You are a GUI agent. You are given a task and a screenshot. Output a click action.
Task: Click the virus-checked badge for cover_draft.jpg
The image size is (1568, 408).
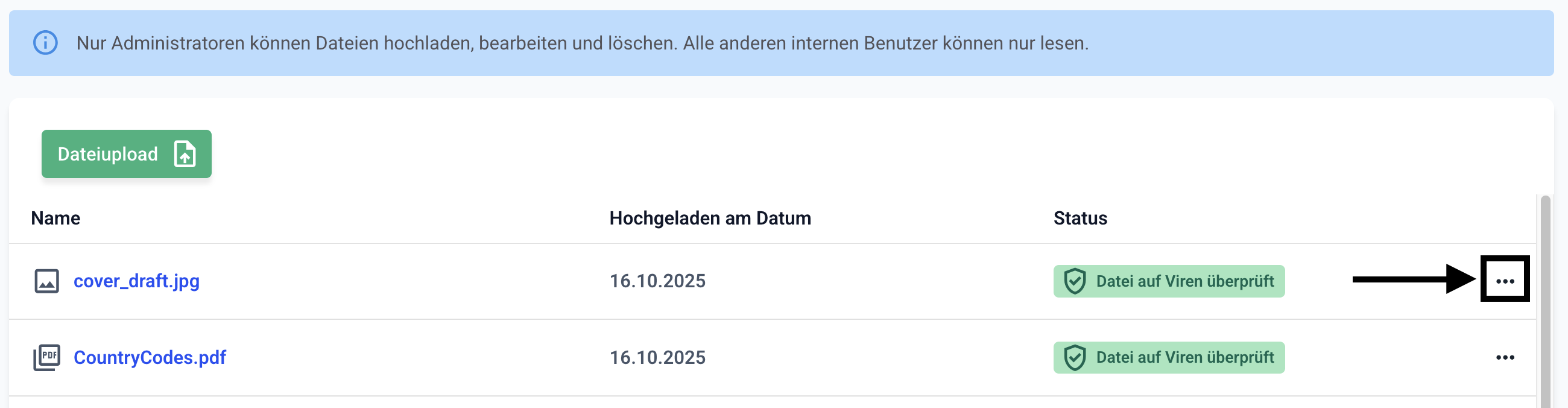point(1169,281)
